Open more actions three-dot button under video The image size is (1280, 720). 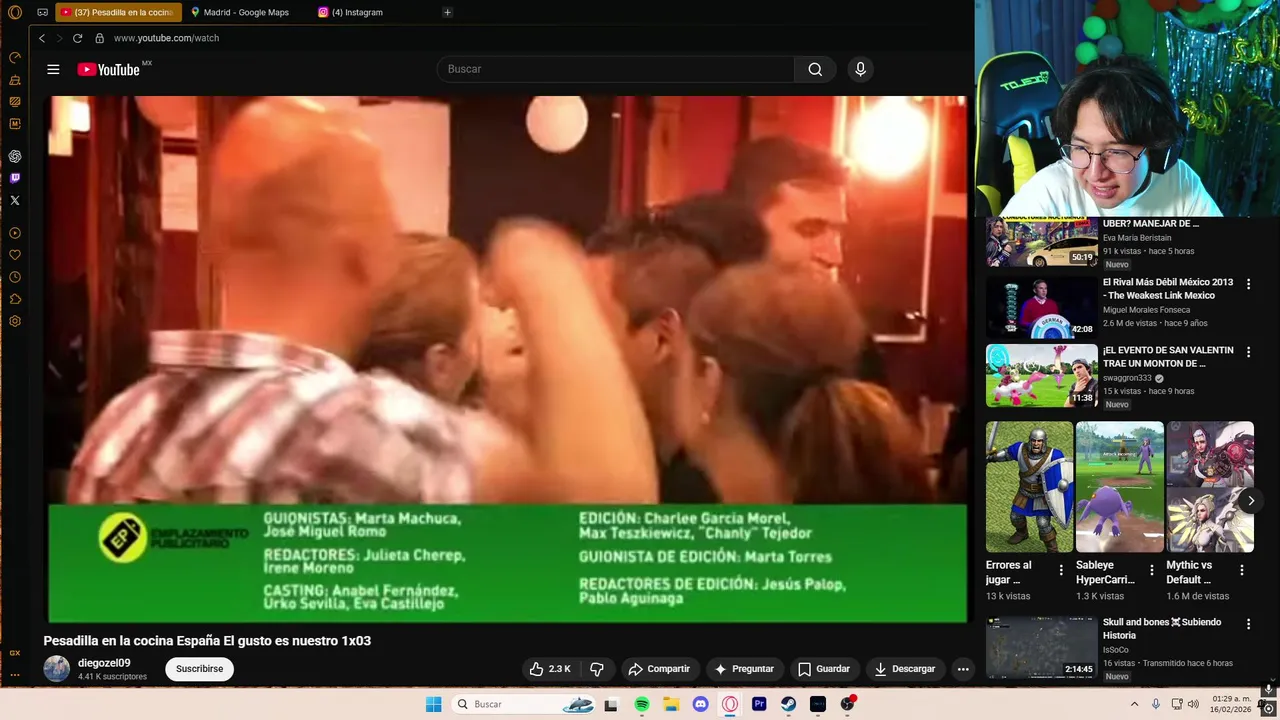(x=963, y=669)
